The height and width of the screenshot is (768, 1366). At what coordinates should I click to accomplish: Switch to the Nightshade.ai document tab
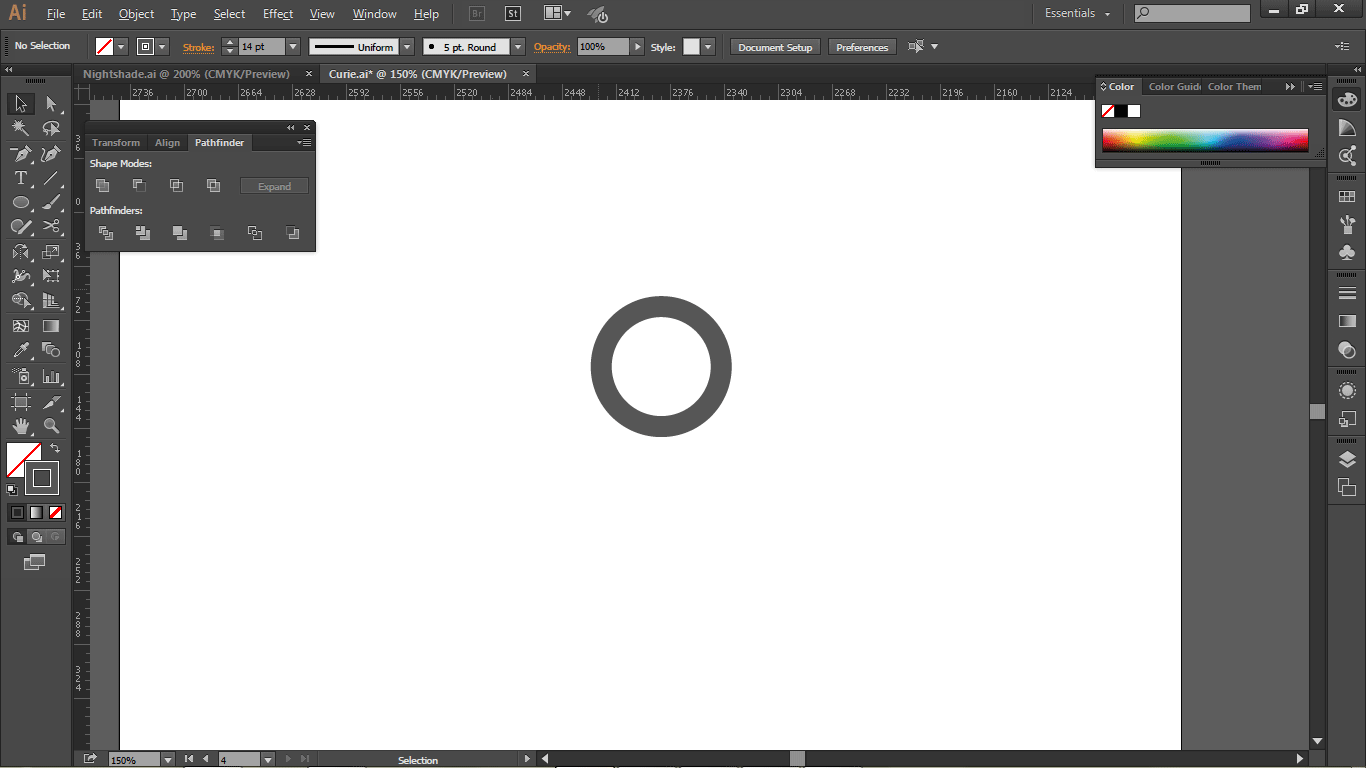pos(186,74)
